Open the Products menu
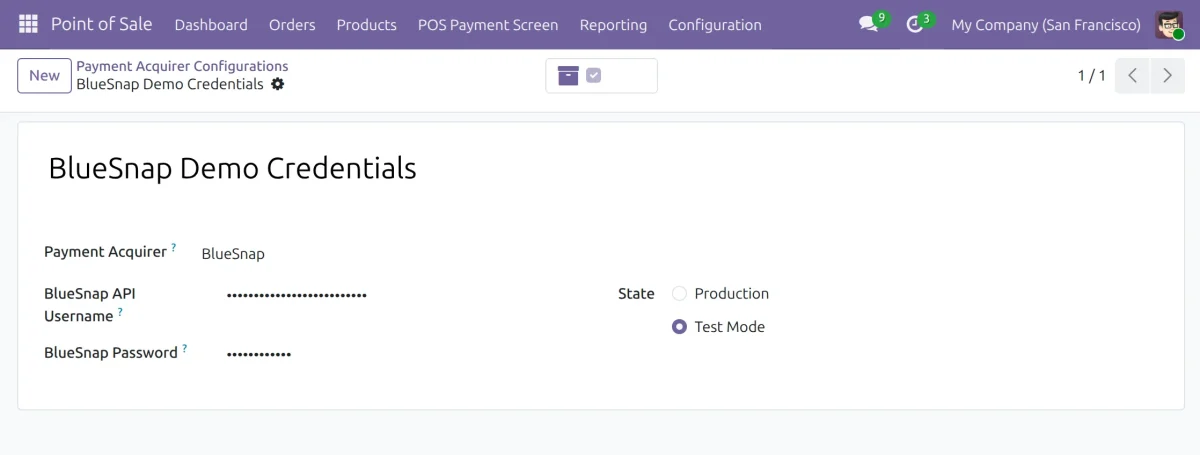 366,25
